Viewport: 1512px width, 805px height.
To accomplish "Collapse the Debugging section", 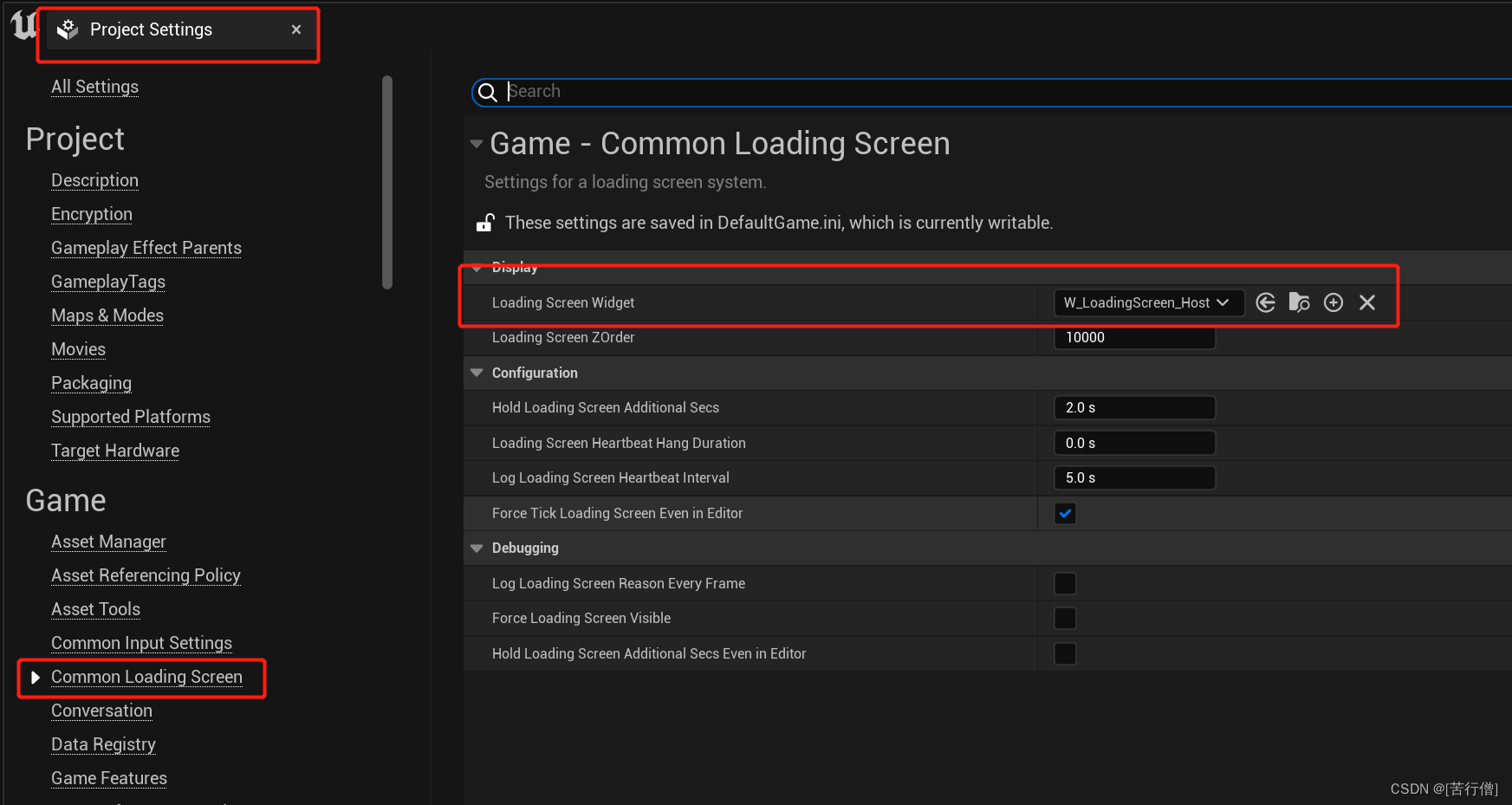I will pyautogui.click(x=477, y=548).
